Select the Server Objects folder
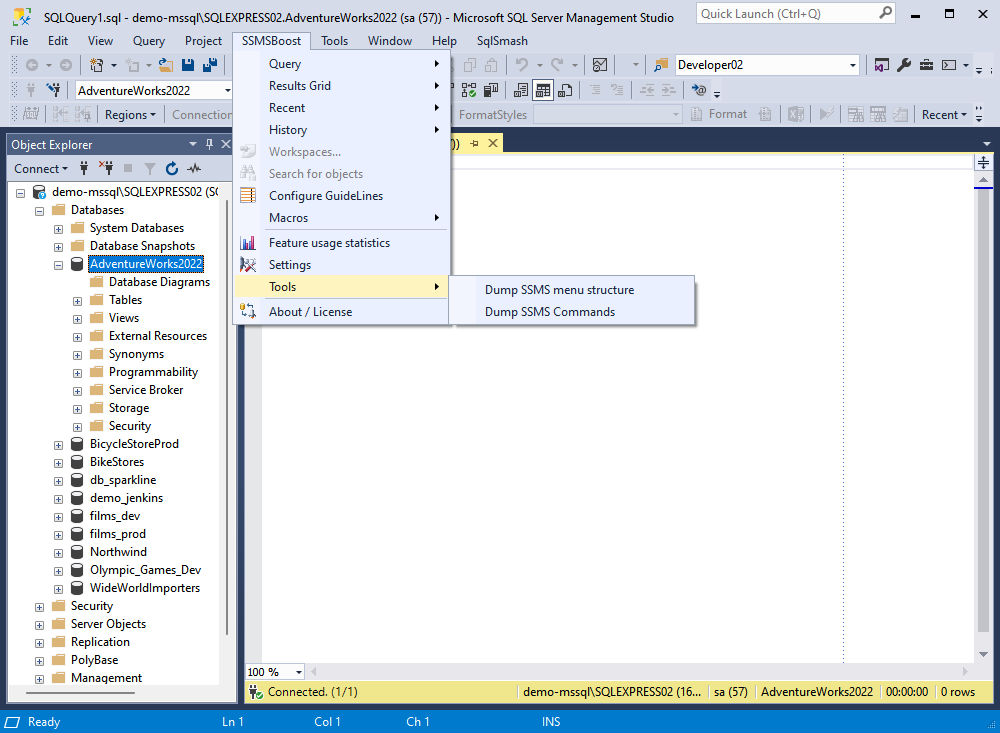Viewport: 1000px width, 733px height. click(x=108, y=624)
